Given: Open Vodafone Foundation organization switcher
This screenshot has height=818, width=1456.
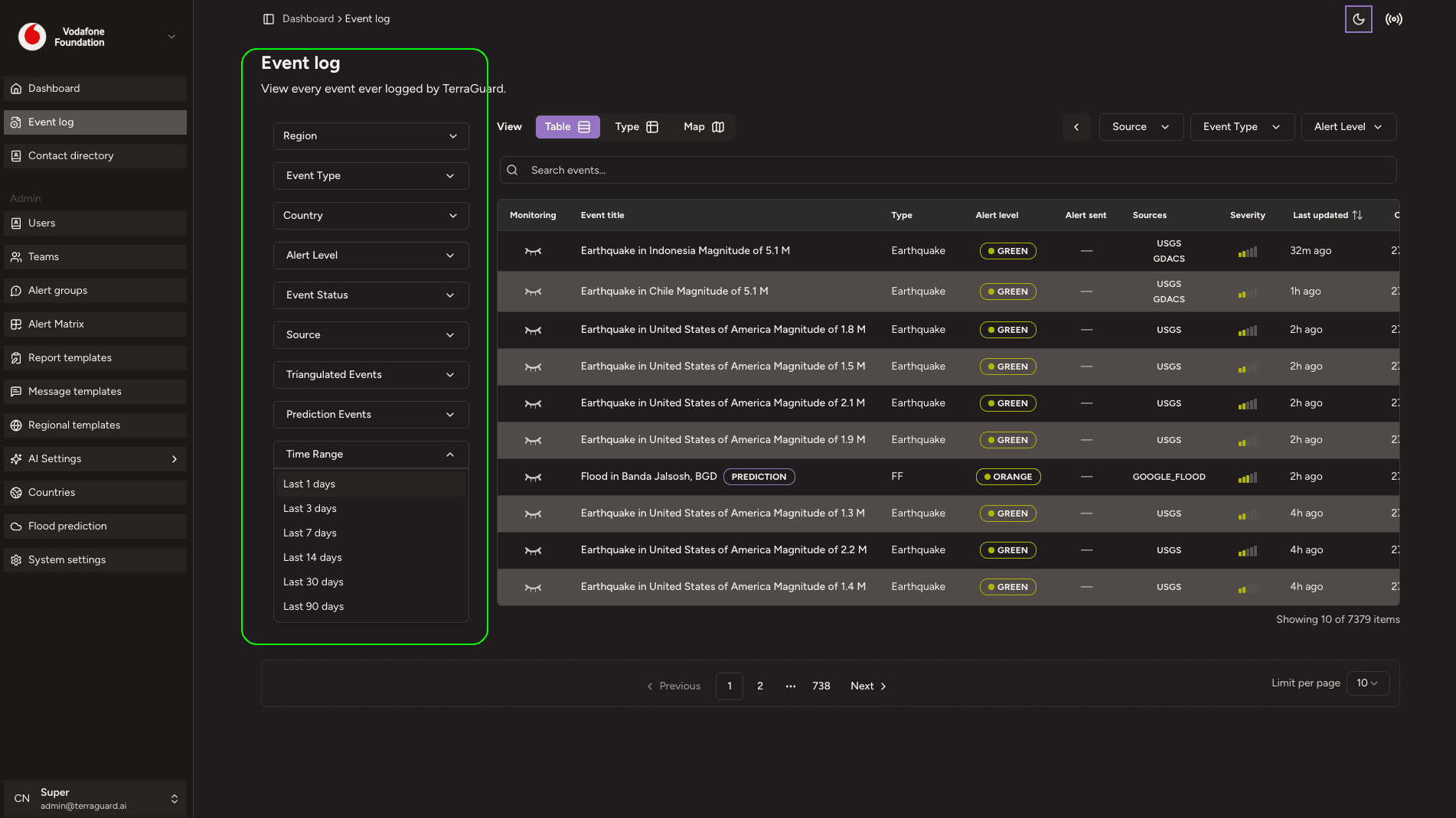Looking at the screenshot, I should [96, 37].
